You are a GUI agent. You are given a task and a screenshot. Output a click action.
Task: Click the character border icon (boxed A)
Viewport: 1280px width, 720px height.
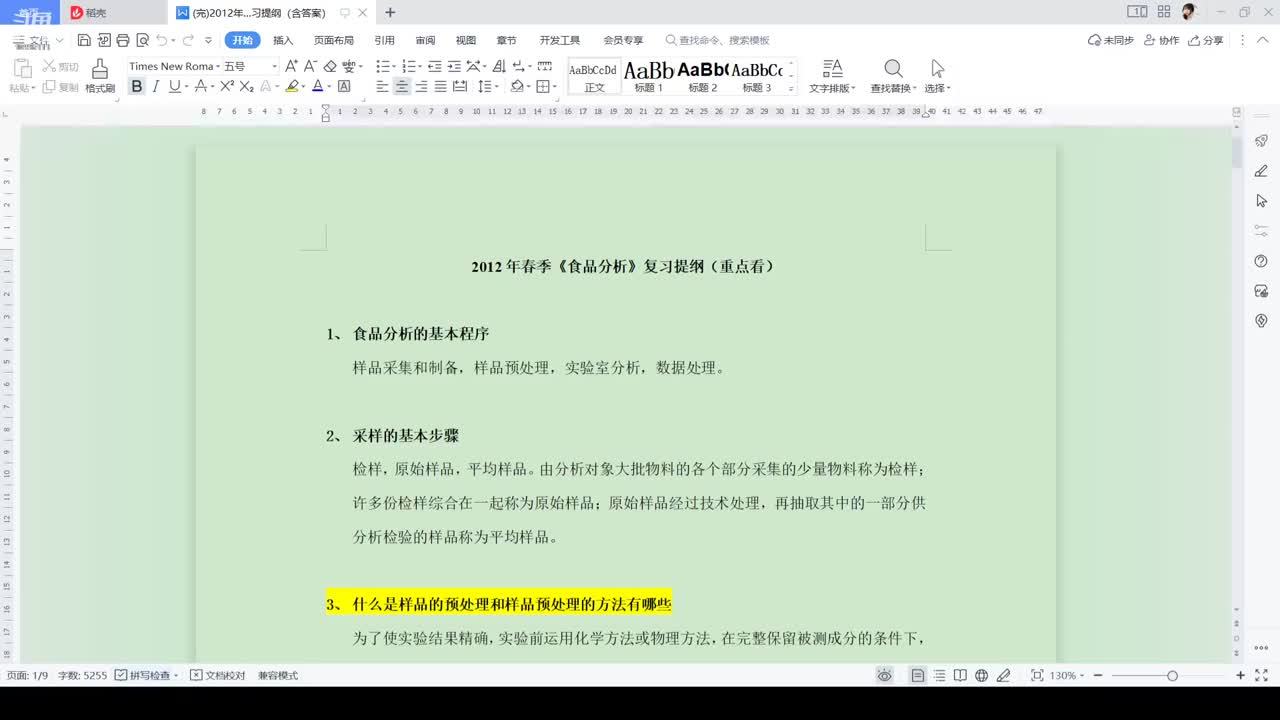tap(344, 87)
